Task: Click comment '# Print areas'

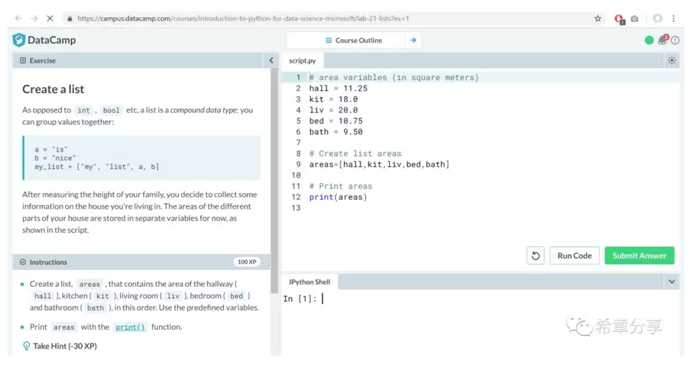Action: pos(340,186)
